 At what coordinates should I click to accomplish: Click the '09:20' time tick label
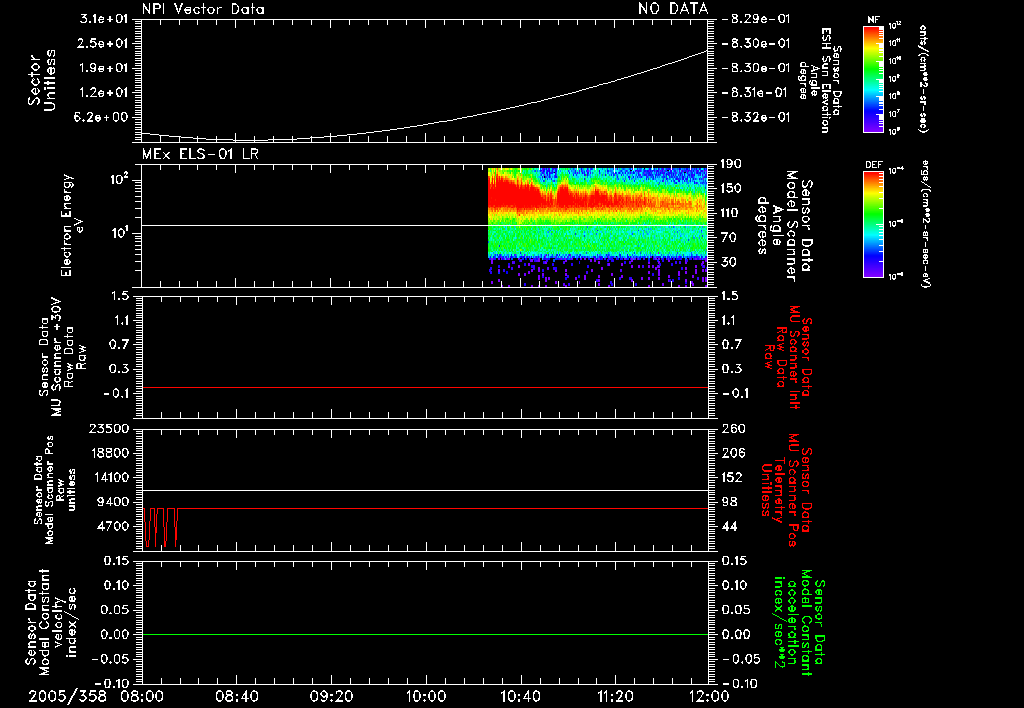[x=331, y=696]
